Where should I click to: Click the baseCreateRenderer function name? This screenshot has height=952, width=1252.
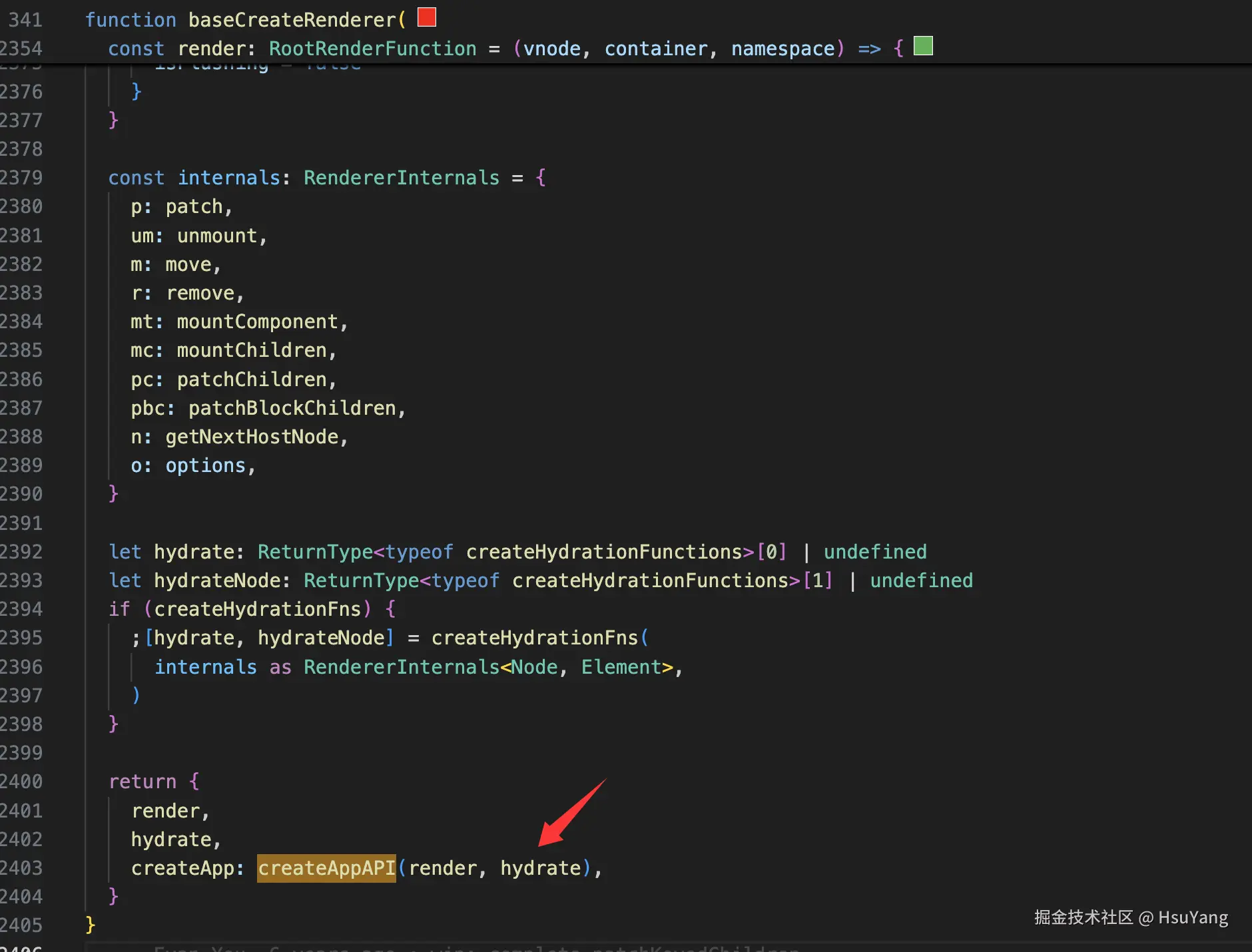[x=292, y=20]
